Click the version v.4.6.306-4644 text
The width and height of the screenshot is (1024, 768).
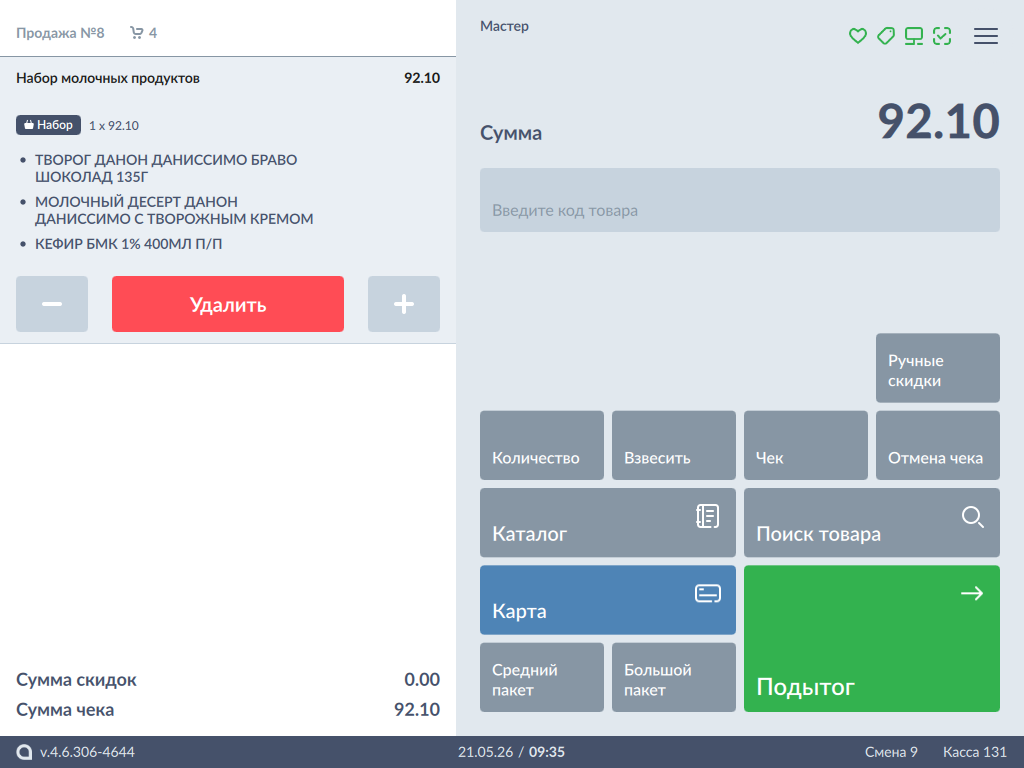pos(87,752)
